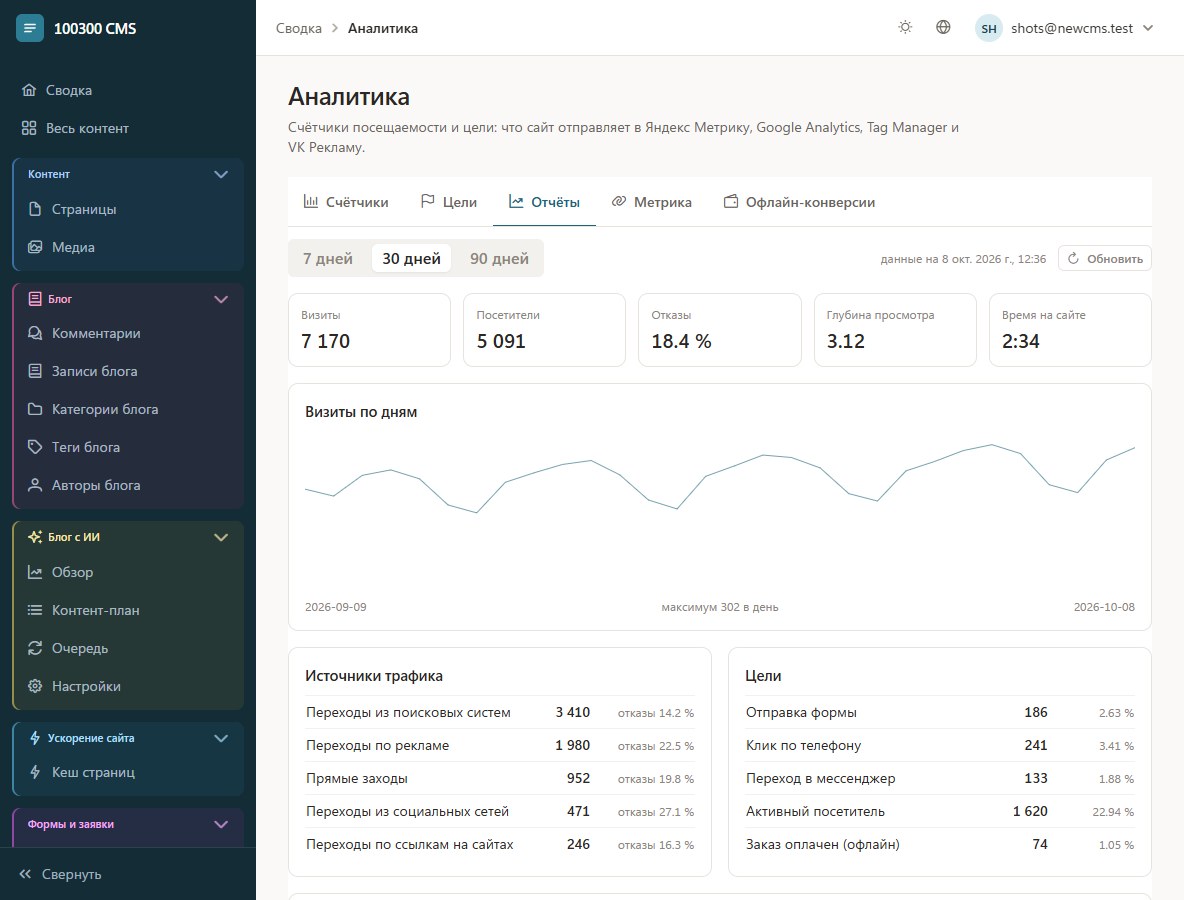Click the page icon beside Страницы
Viewport: 1184px width, 900px height.
pyautogui.click(x=35, y=208)
